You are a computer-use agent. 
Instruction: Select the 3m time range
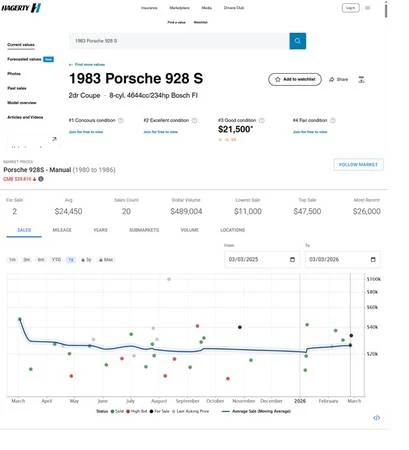tap(27, 260)
